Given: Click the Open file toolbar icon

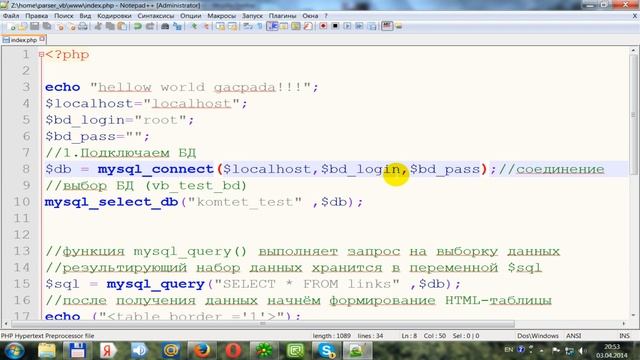Looking at the screenshot, I should [x=22, y=27].
